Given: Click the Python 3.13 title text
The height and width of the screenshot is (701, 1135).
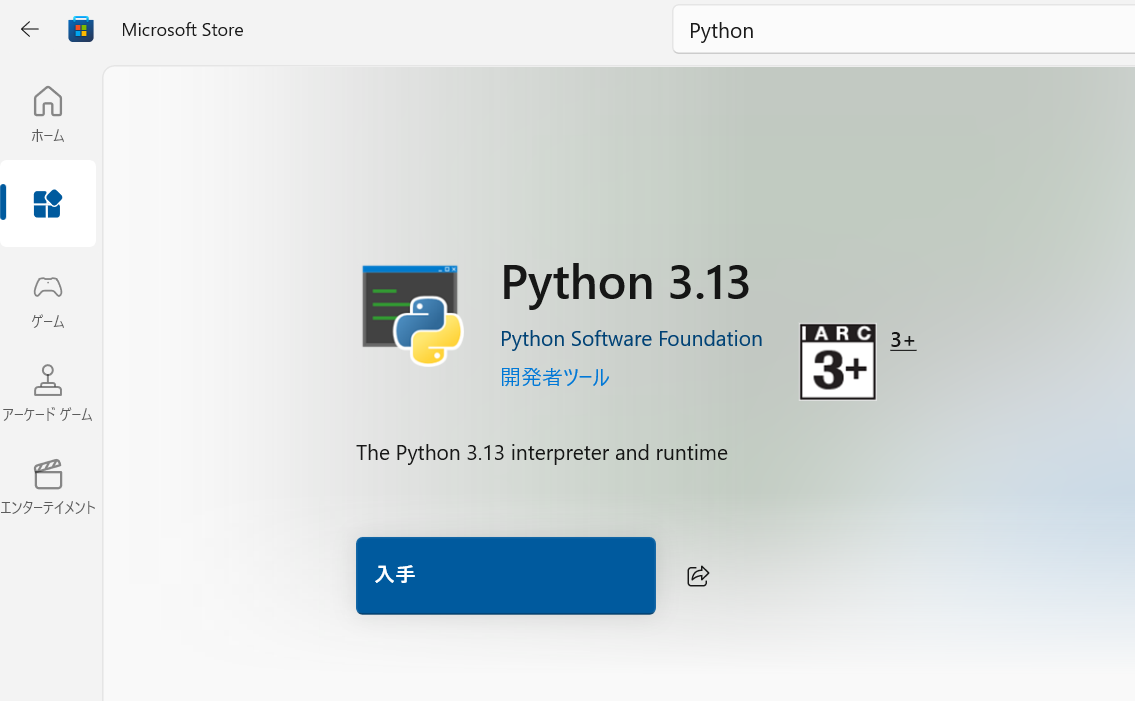Looking at the screenshot, I should [625, 282].
